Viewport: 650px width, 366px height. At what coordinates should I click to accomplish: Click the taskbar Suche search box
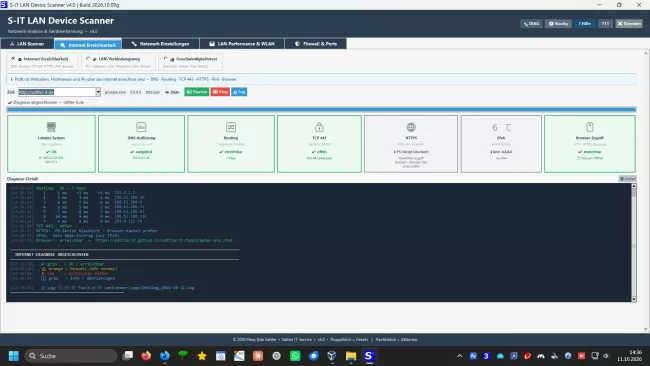point(71,356)
